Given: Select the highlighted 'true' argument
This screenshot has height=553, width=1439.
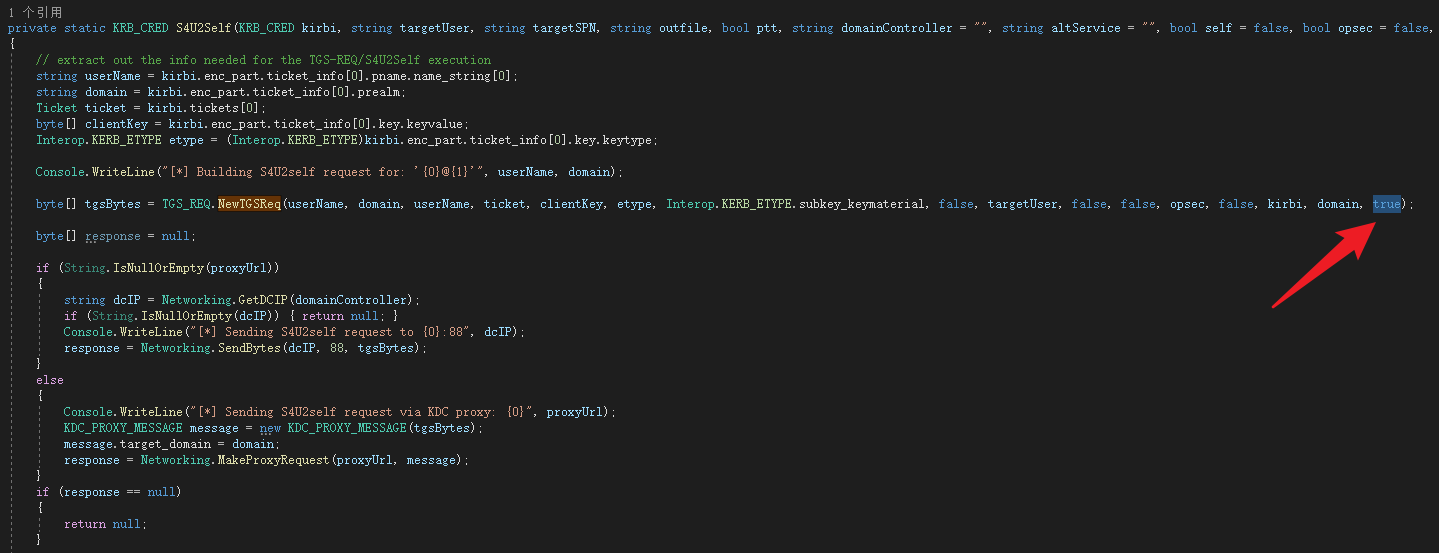Looking at the screenshot, I should click(1386, 204).
